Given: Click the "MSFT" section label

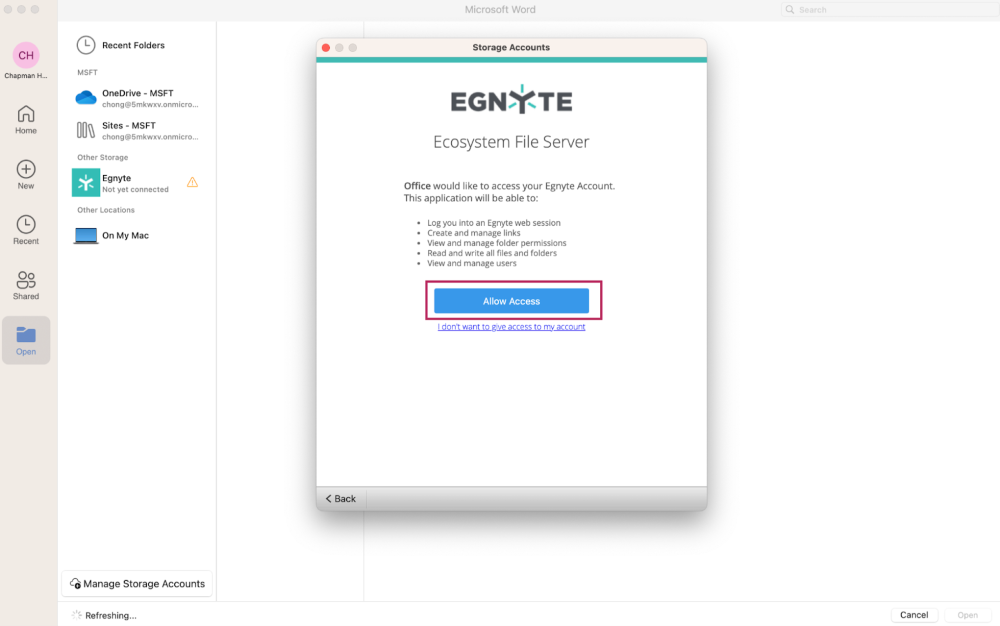Looking at the screenshot, I should click(x=87, y=73).
